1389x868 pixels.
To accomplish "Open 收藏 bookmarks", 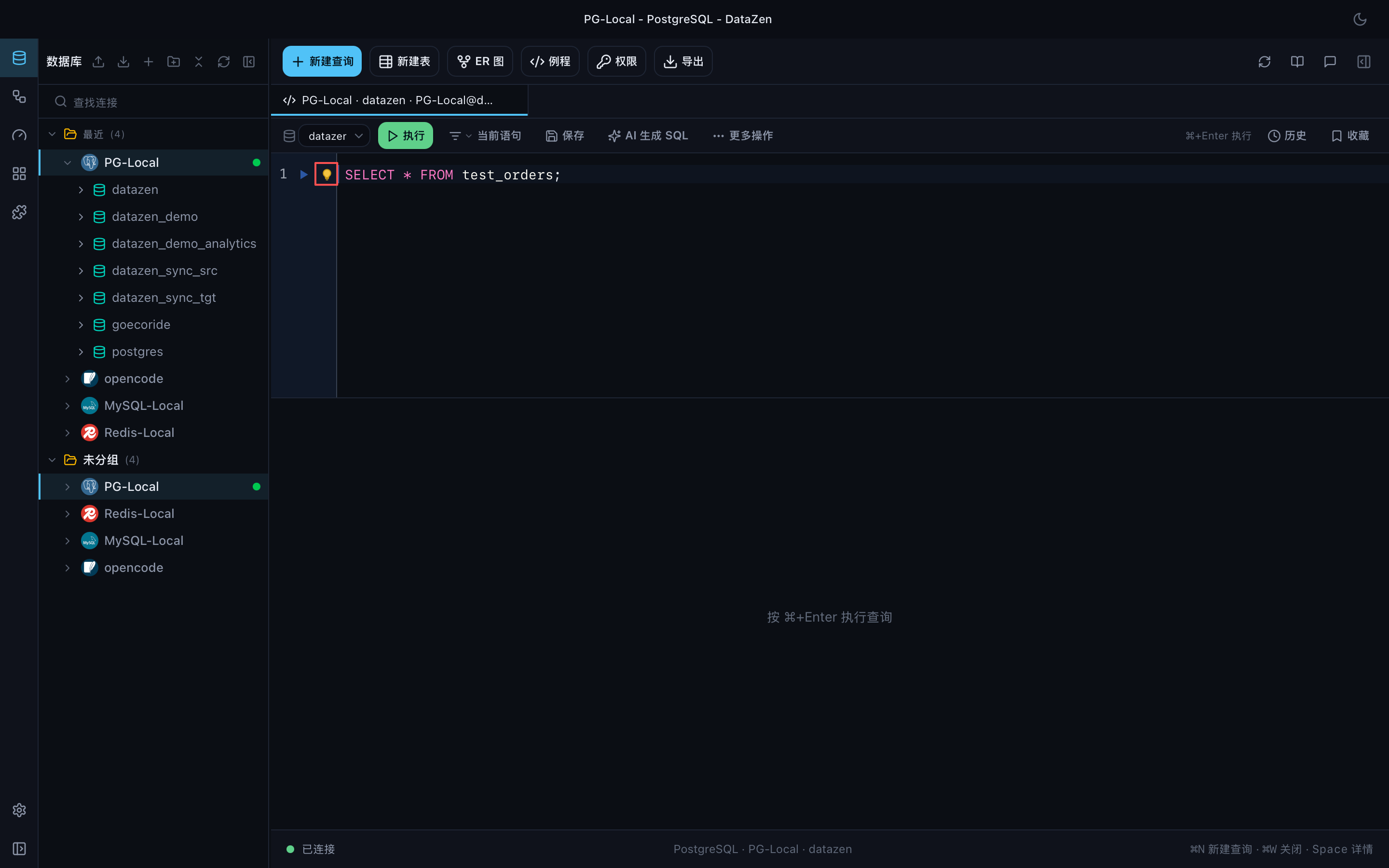I will click(1350, 136).
